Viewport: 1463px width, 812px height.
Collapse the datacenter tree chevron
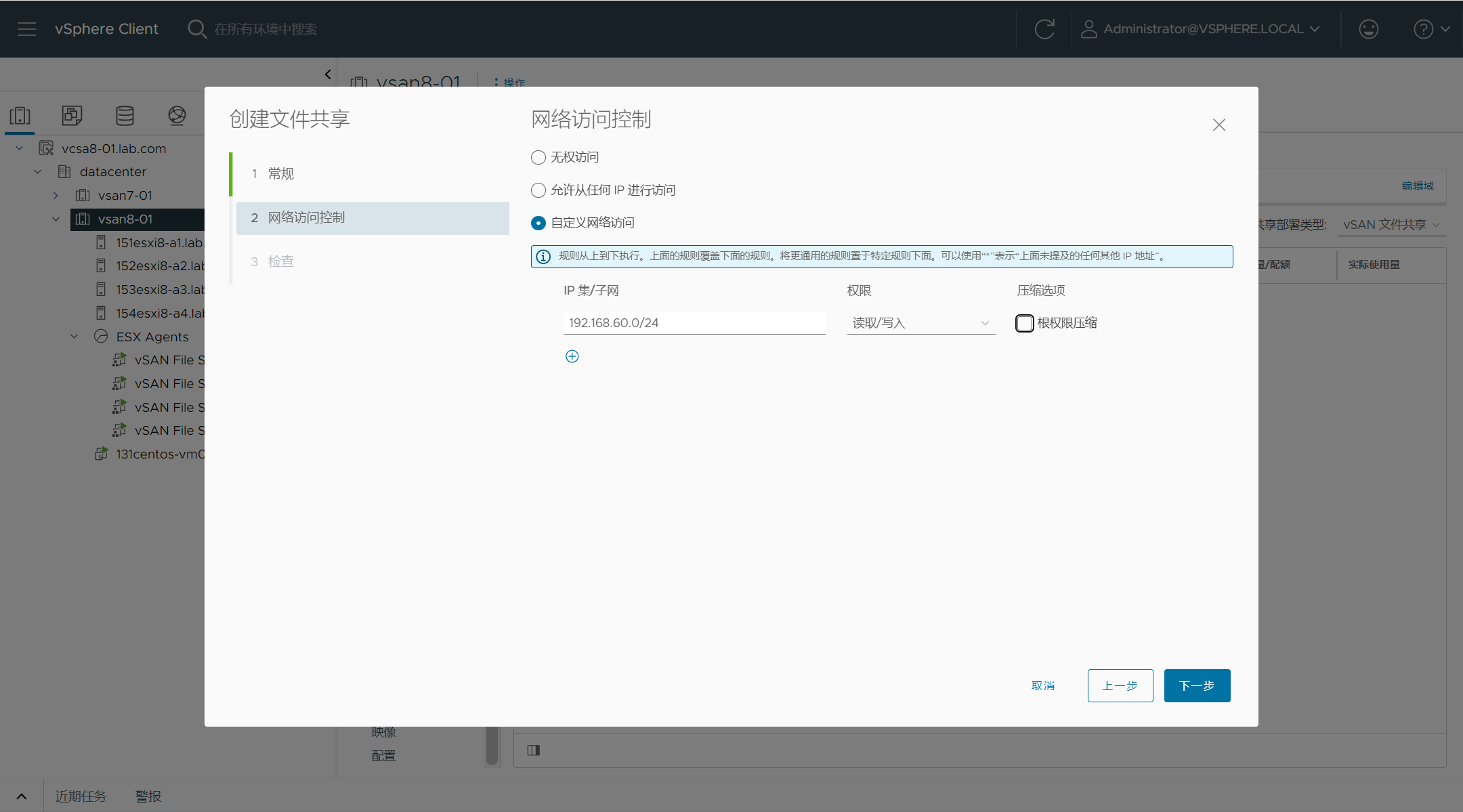38,171
